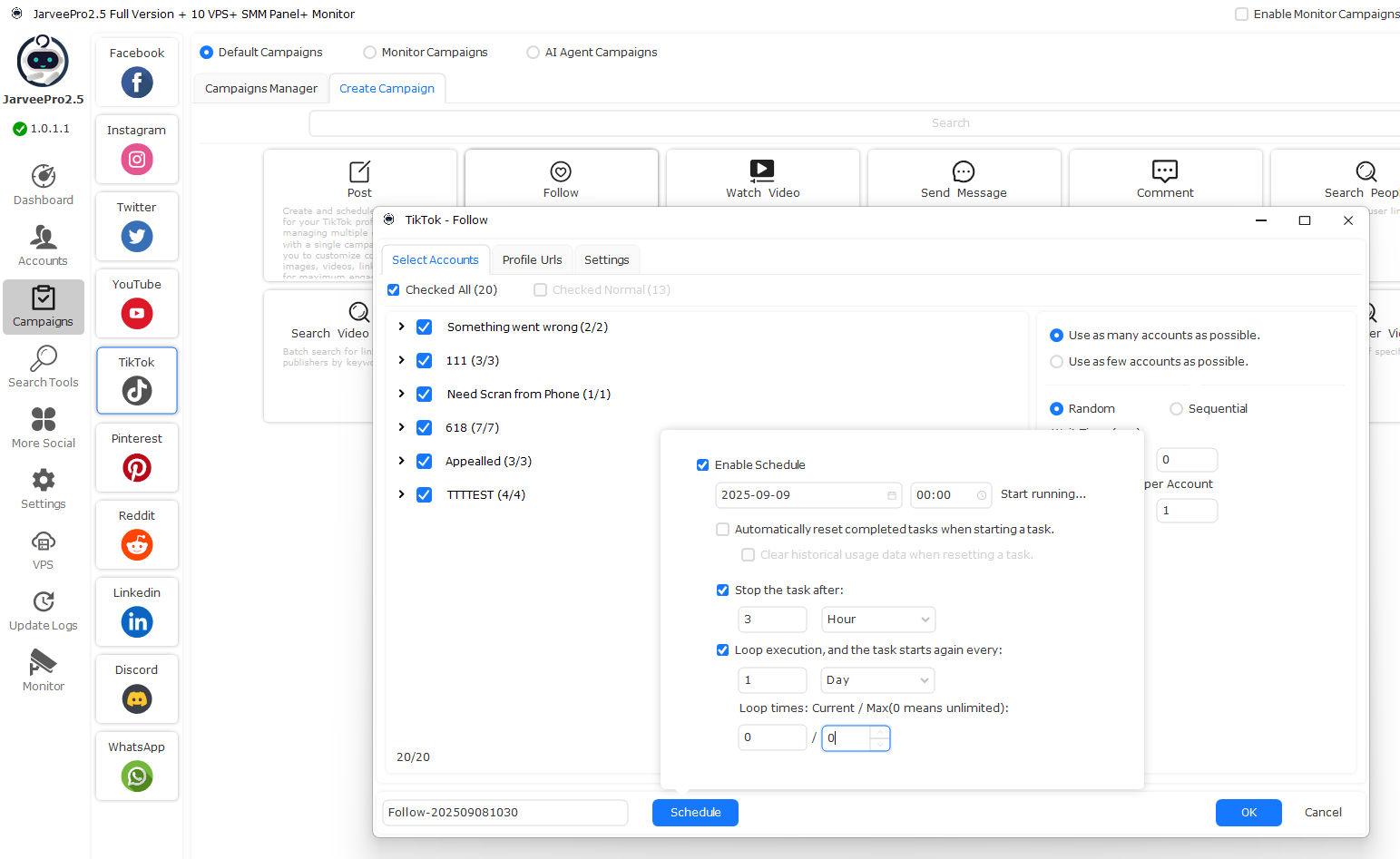Screen dimensions: 1400x859
Task: Select the Sequential radio option
Action: (x=1176, y=409)
